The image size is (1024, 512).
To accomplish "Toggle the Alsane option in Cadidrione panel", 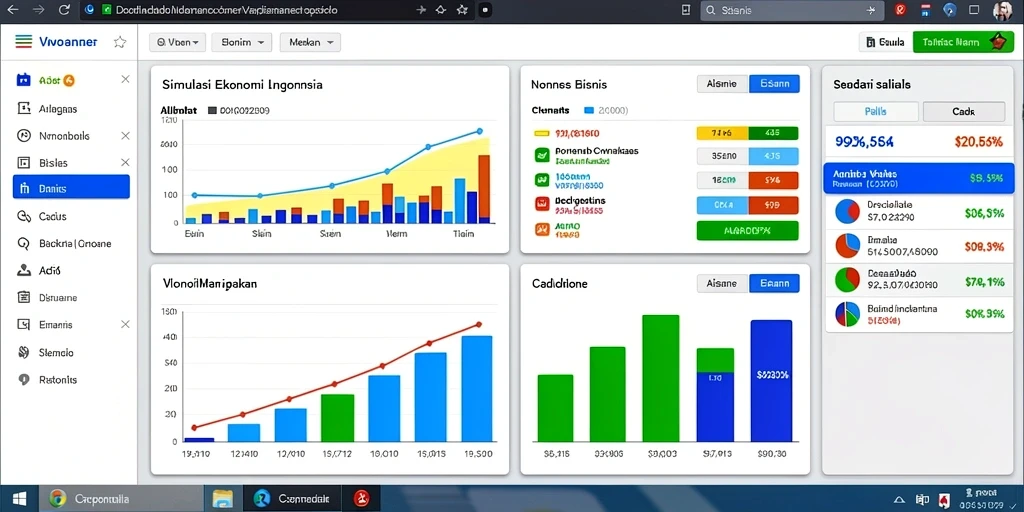I will point(722,283).
